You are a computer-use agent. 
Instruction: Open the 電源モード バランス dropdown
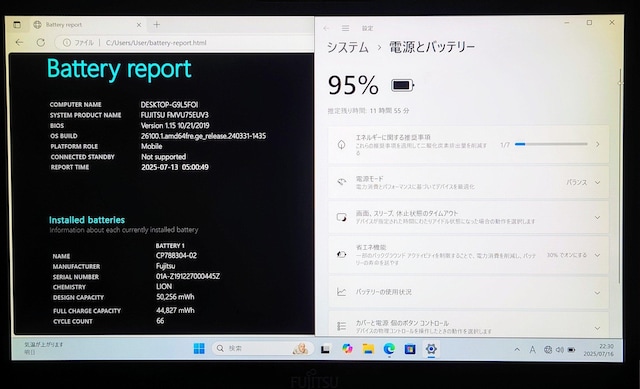(x=583, y=182)
